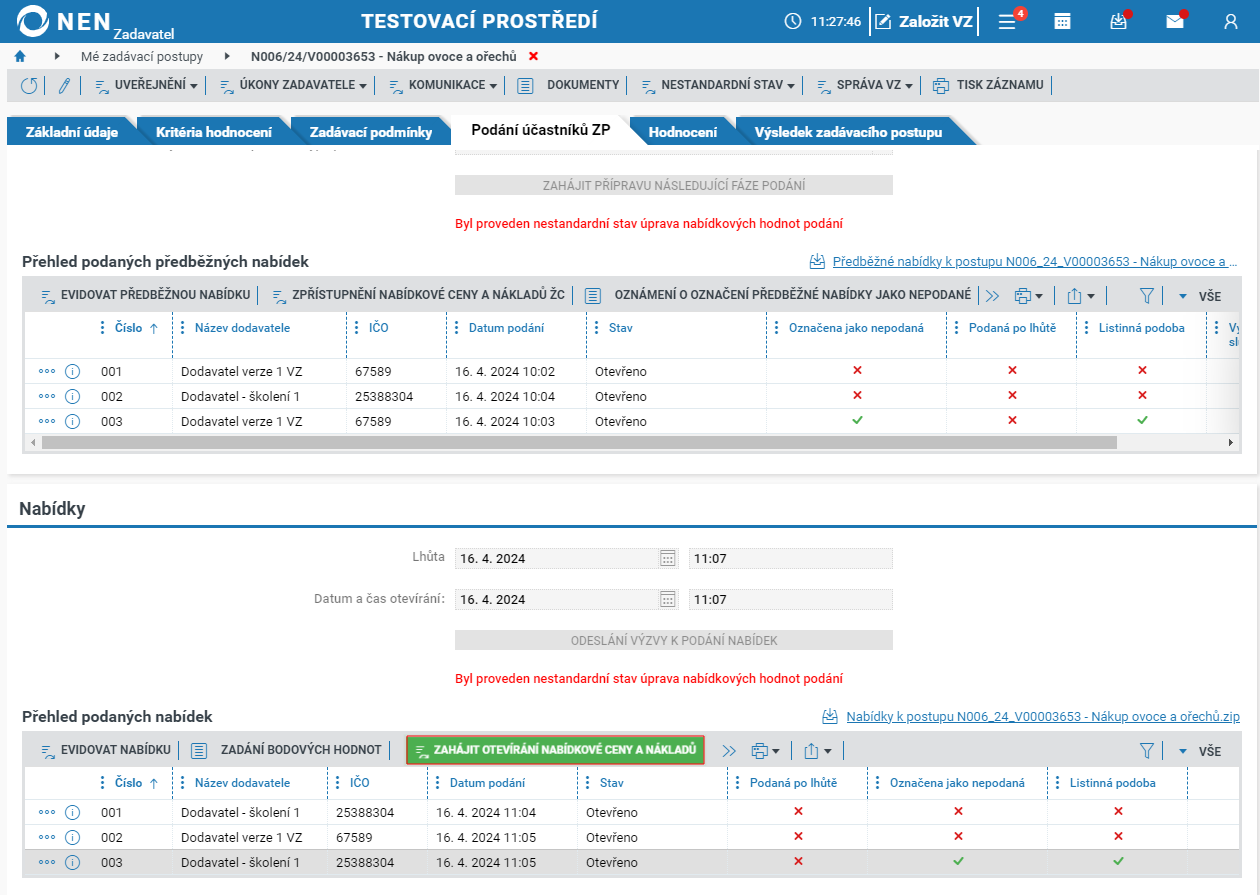Open the envelope messages icon
The height and width of the screenshot is (895, 1260).
[1175, 21]
